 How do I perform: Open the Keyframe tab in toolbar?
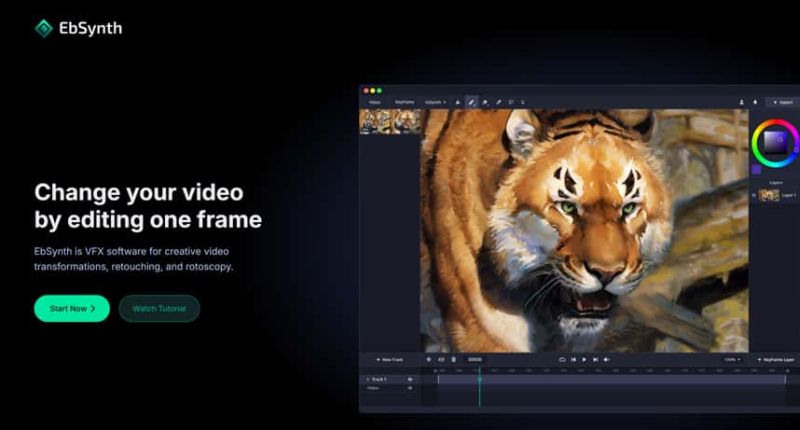404,102
